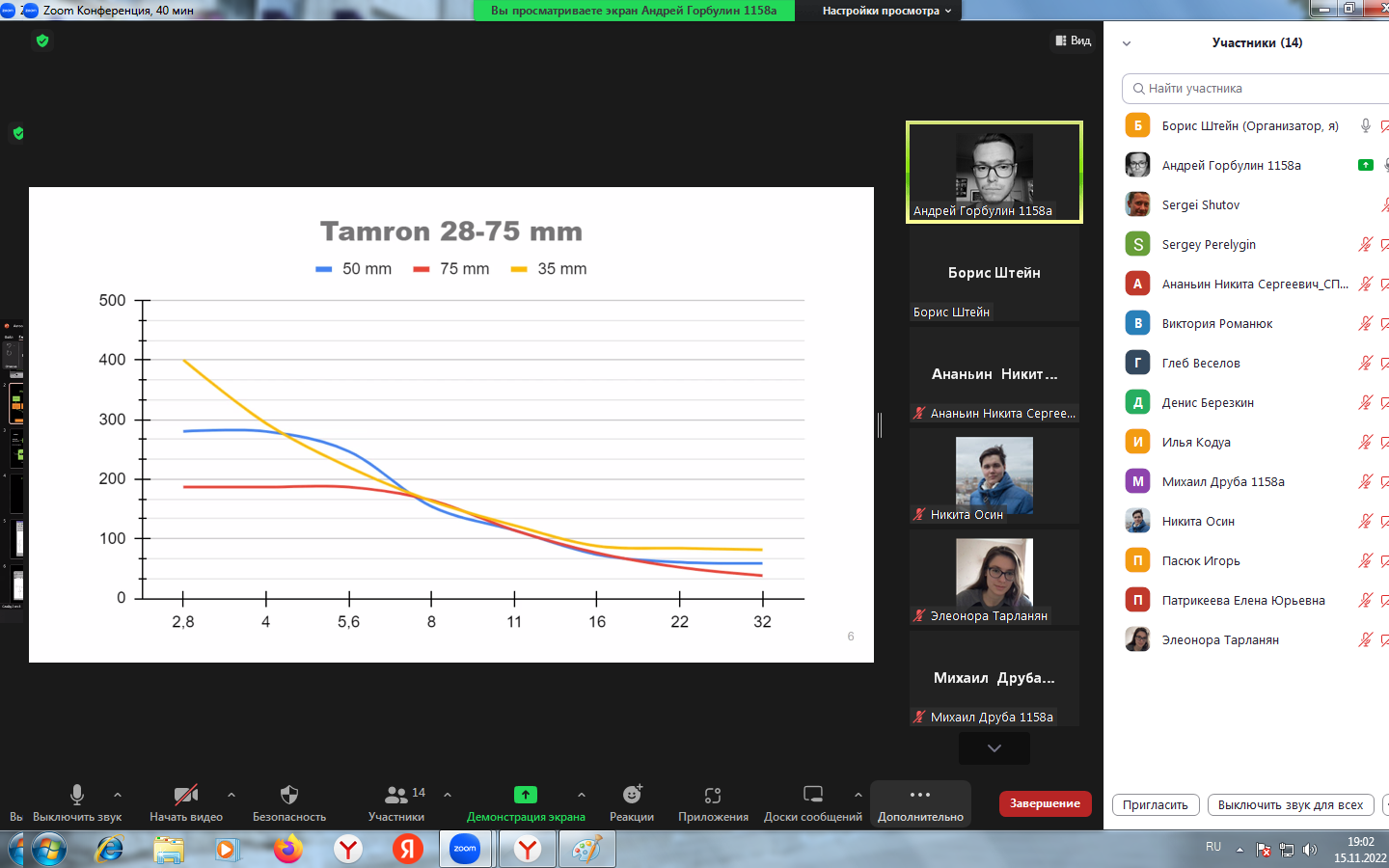The height and width of the screenshot is (868, 1389).
Task: Select Ананьин Никита video tile
Action: point(994,374)
